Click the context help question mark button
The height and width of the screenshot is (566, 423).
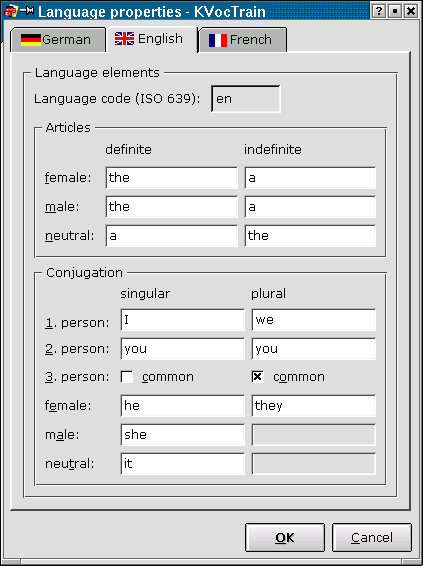(x=378, y=11)
